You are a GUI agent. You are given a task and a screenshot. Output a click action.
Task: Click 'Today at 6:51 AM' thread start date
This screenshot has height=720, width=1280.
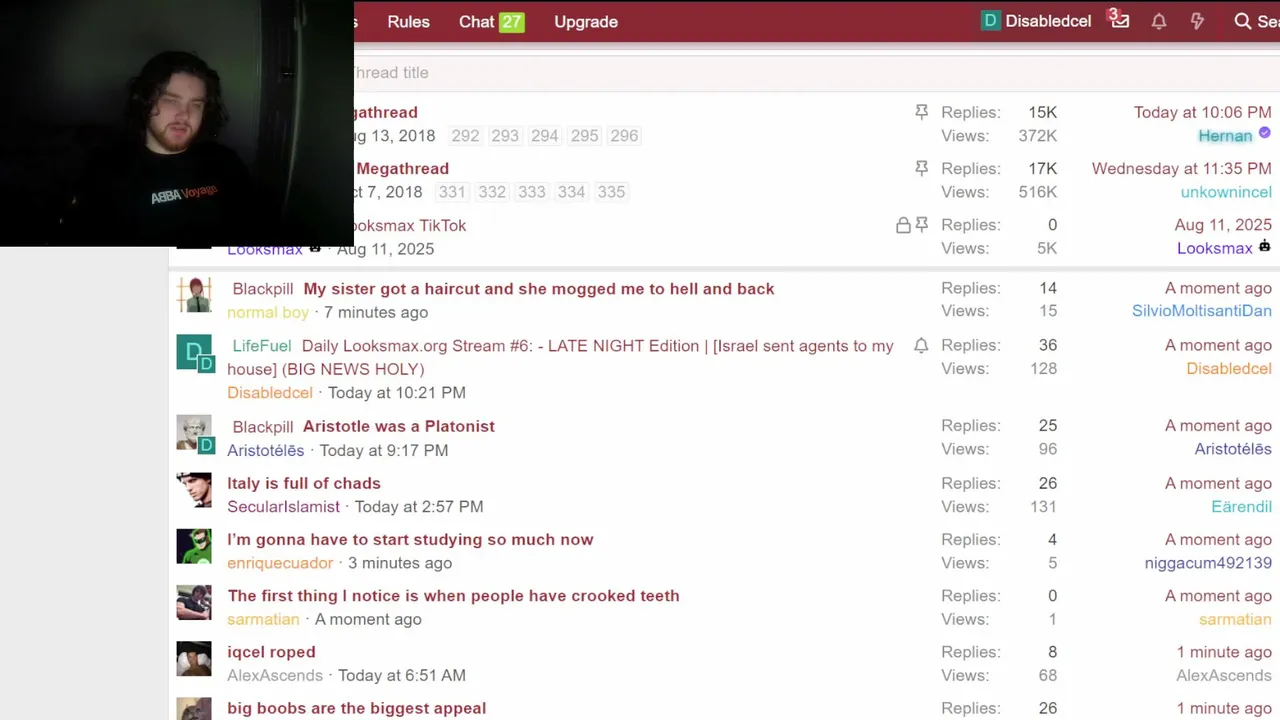point(402,676)
